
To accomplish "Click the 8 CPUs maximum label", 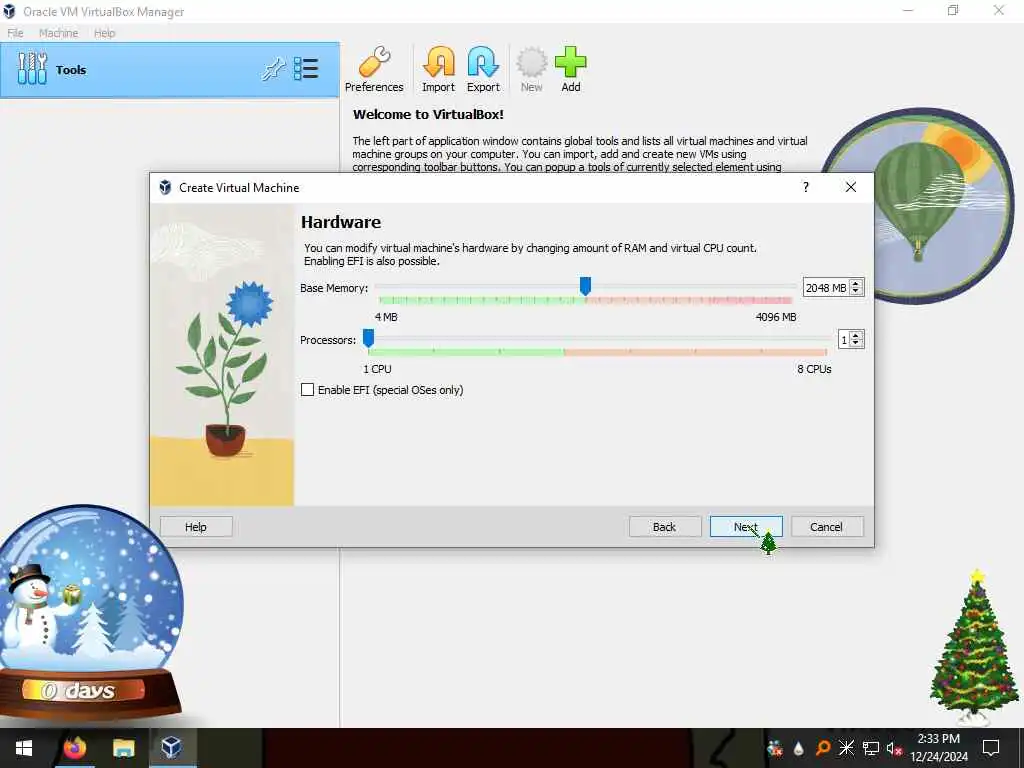I will [x=814, y=369].
